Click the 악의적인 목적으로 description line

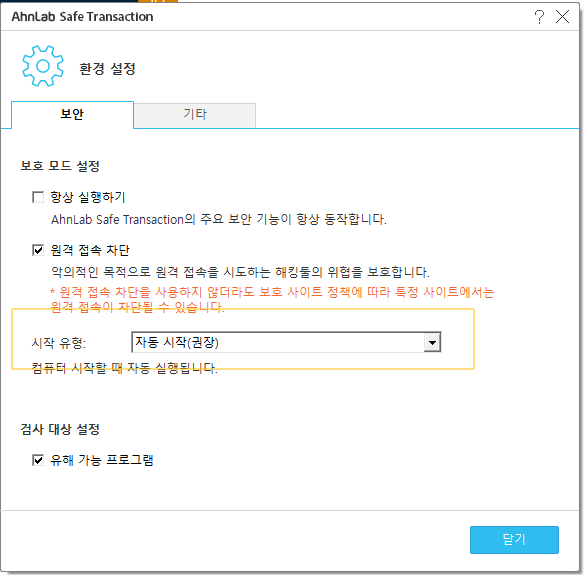pos(240,272)
